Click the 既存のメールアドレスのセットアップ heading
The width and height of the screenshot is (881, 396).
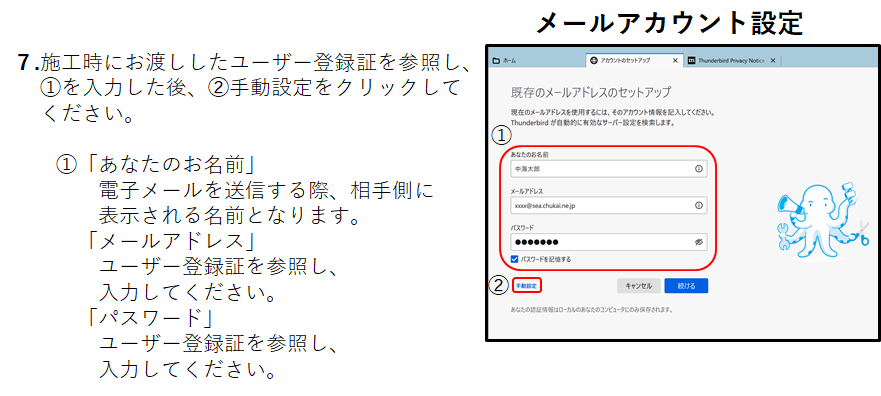(x=591, y=92)
